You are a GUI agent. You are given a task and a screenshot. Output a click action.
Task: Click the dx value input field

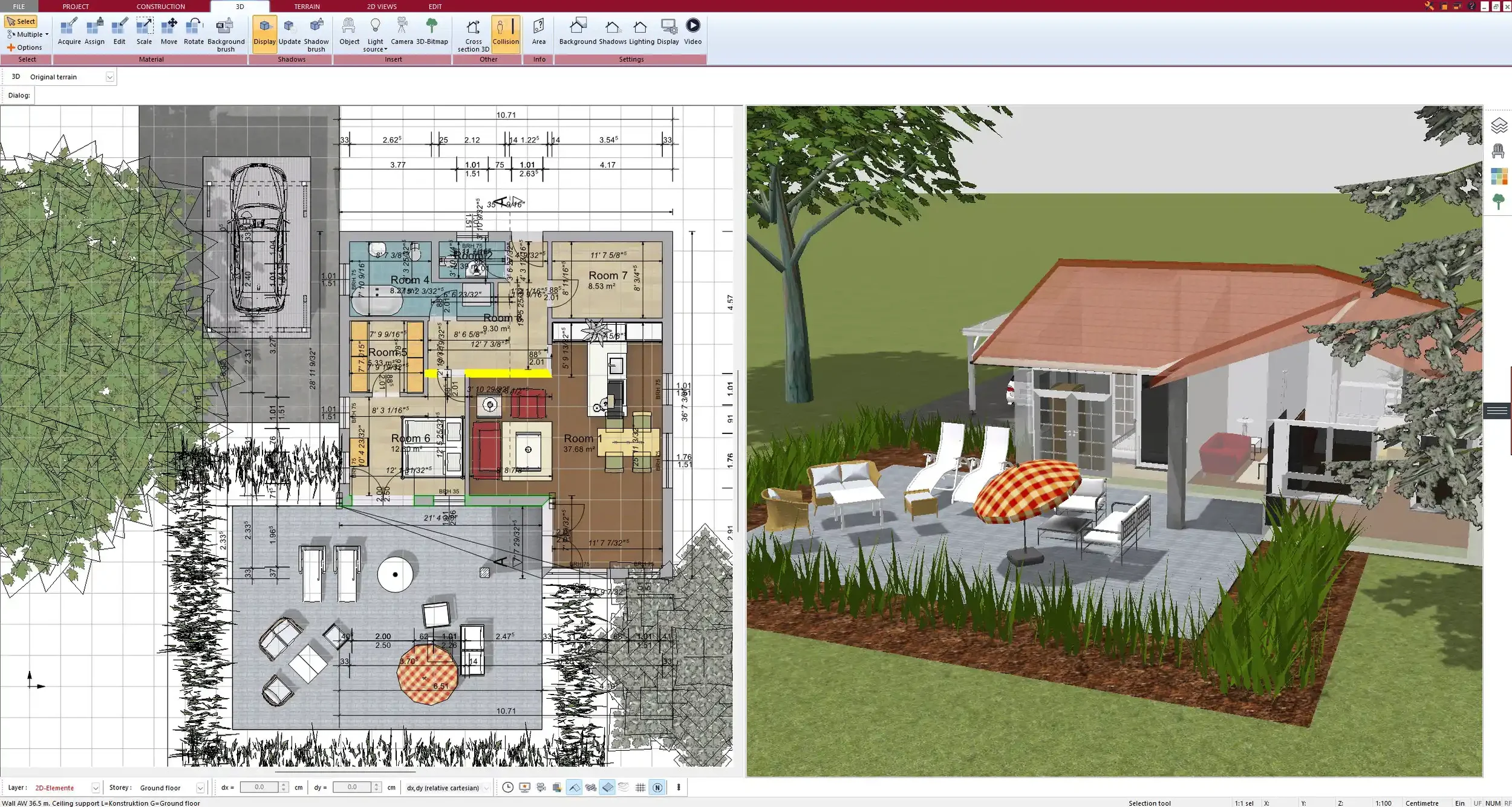259,787
